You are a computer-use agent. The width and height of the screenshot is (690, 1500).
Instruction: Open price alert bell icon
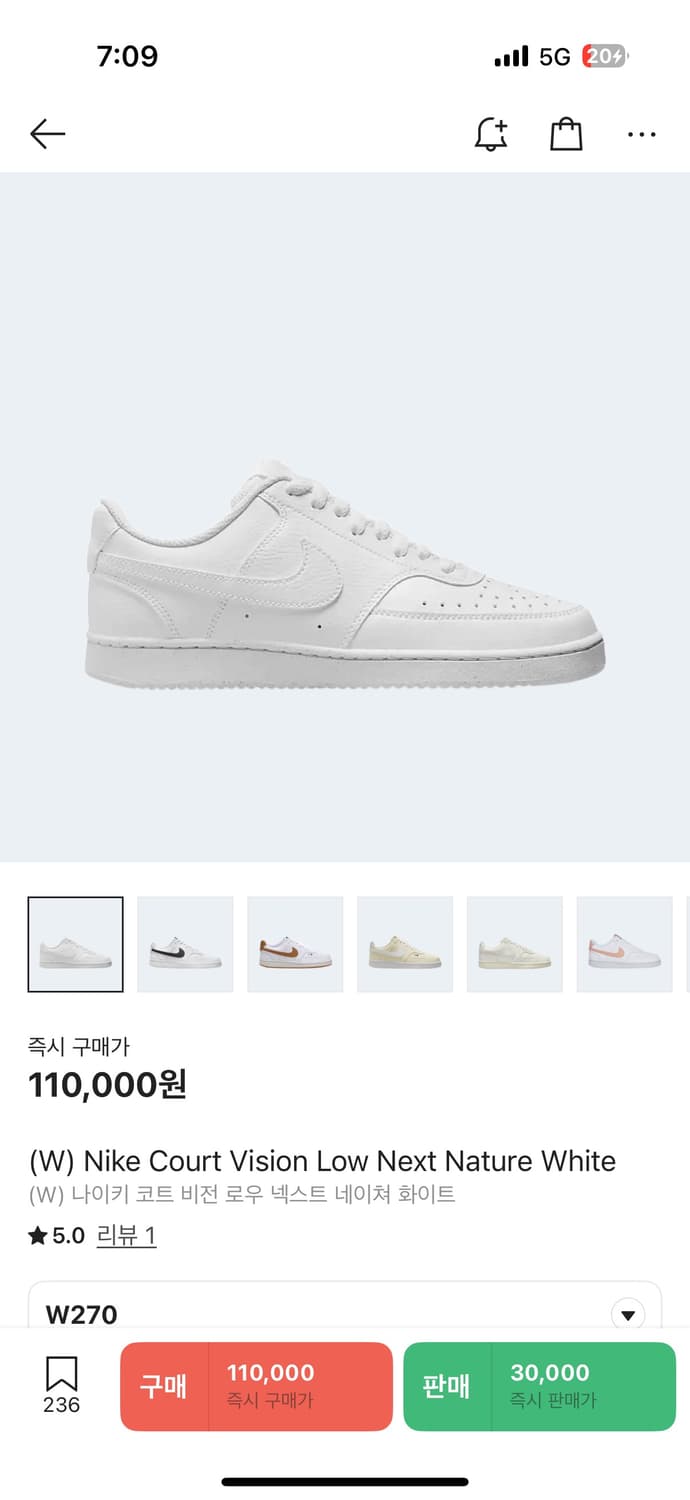[490, 134]
